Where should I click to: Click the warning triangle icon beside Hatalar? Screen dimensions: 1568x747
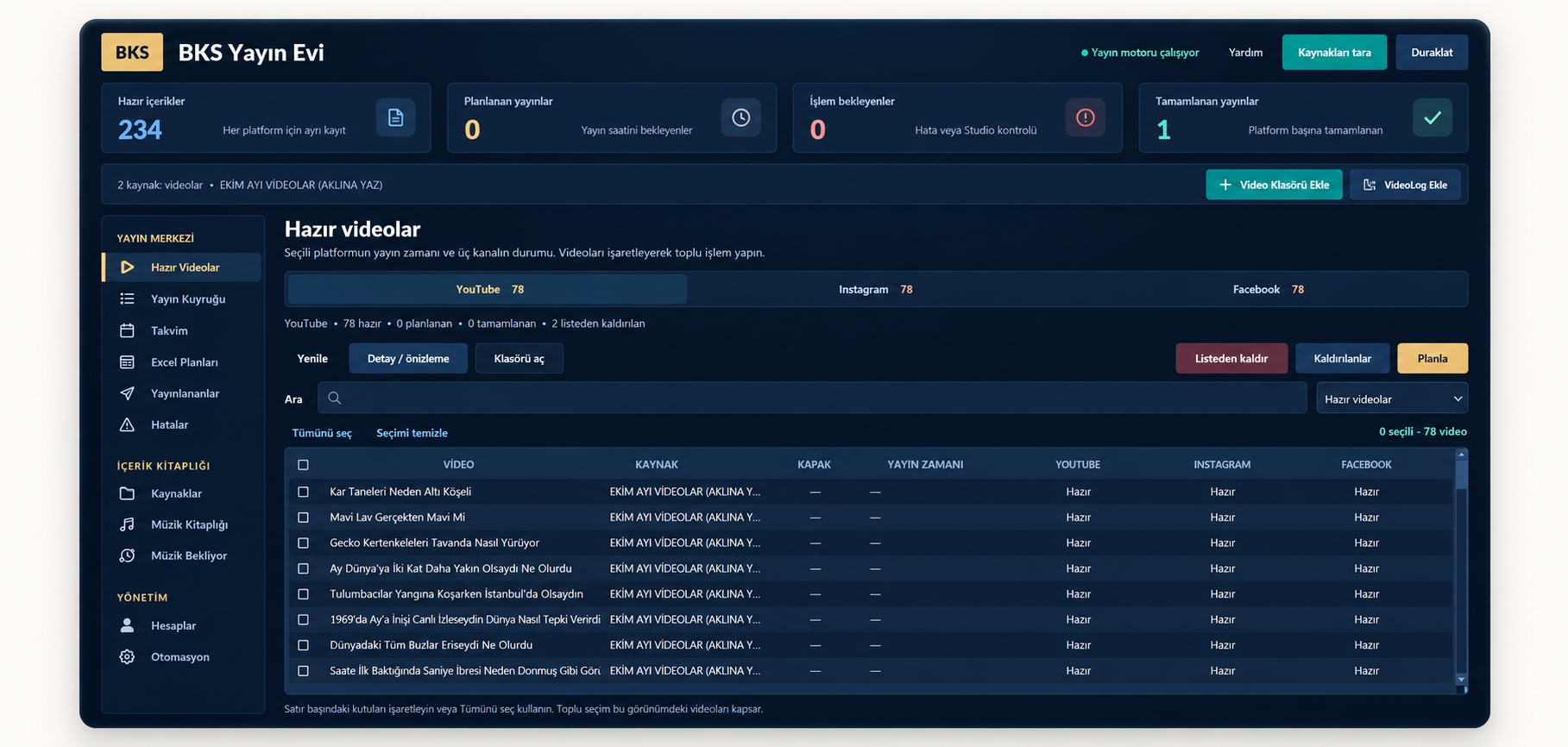[127, 424]
